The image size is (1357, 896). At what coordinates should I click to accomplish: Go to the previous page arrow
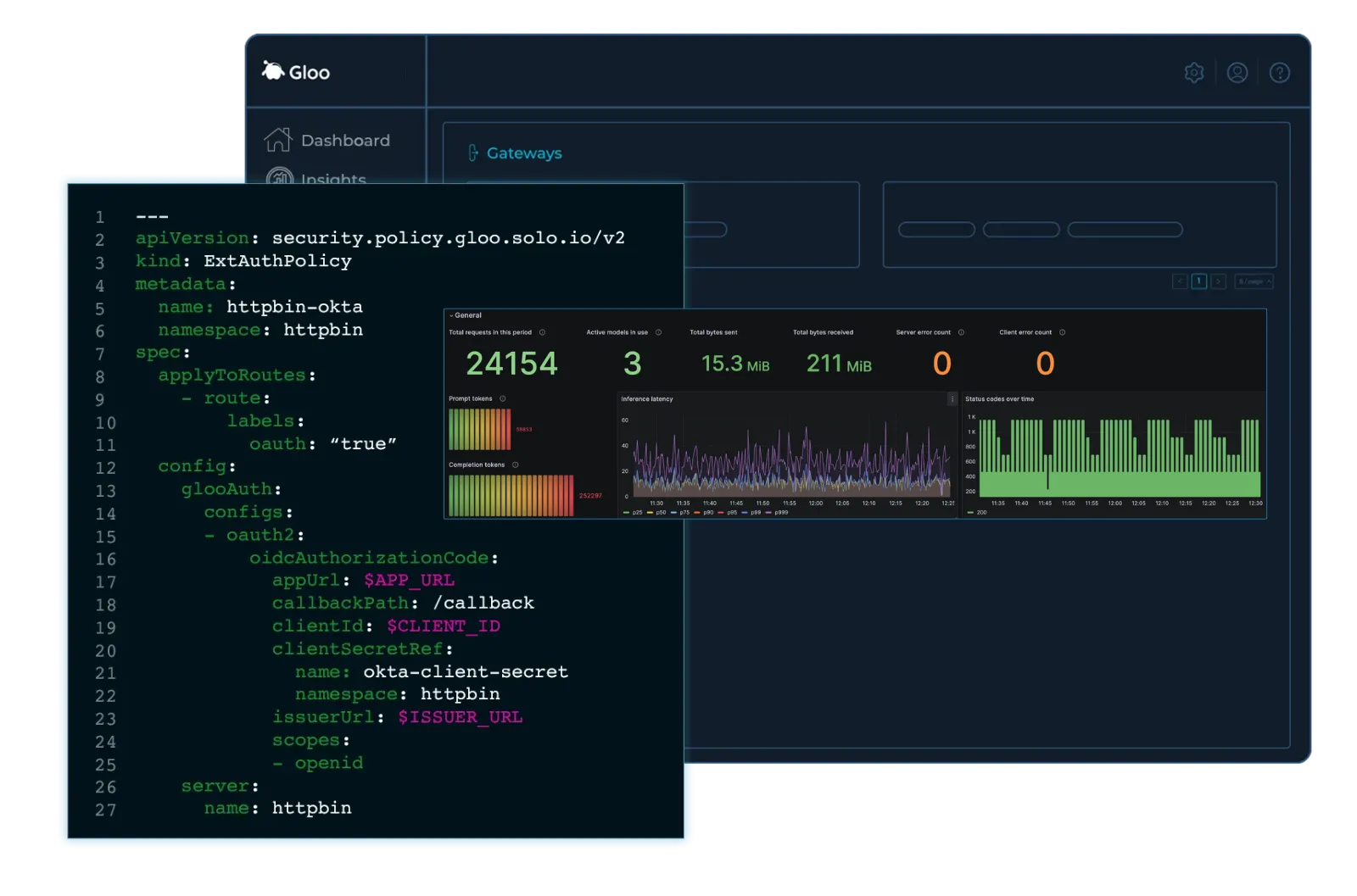[1180, 281]
